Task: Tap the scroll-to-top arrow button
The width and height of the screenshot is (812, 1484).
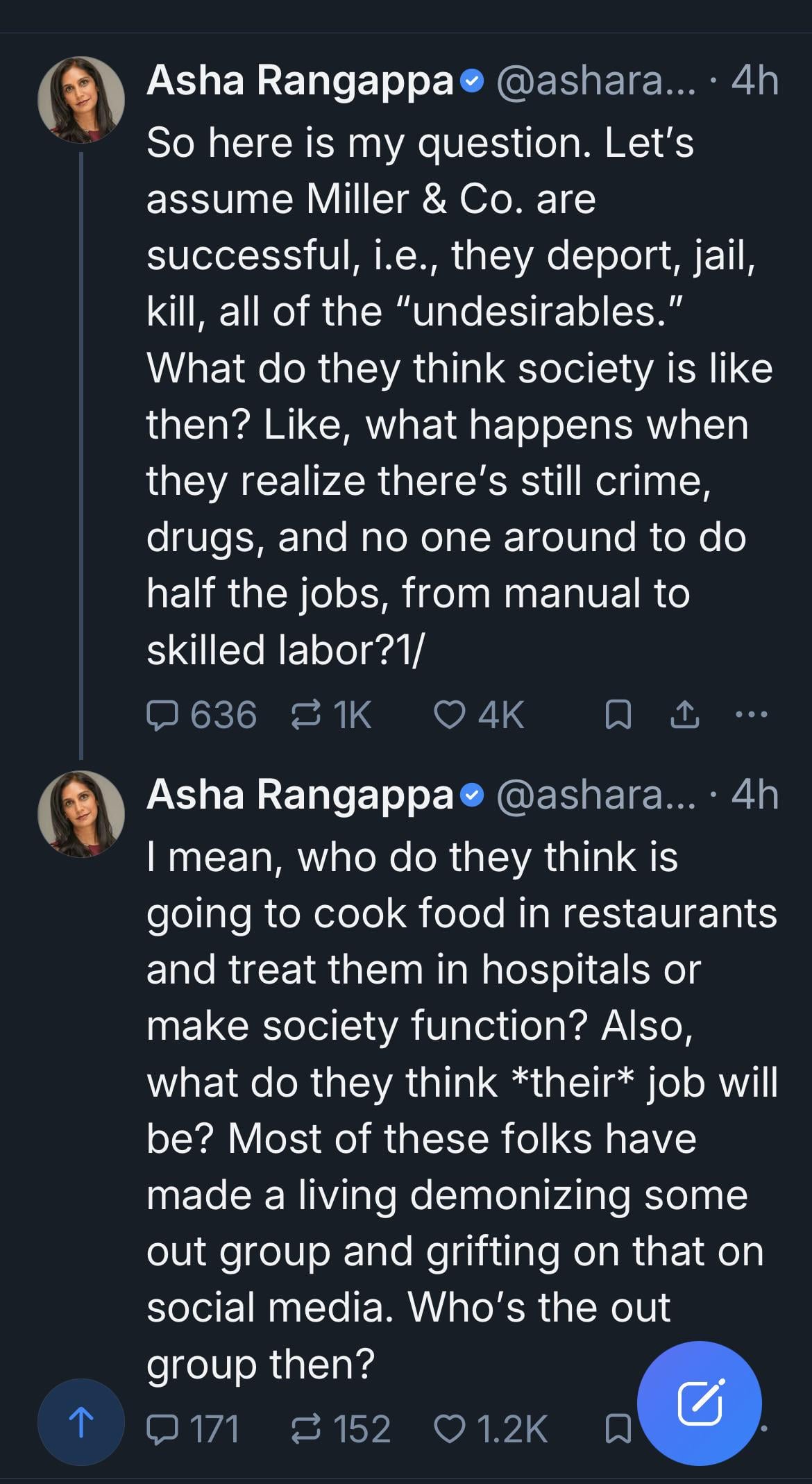Action: [x=81, y=1422]
